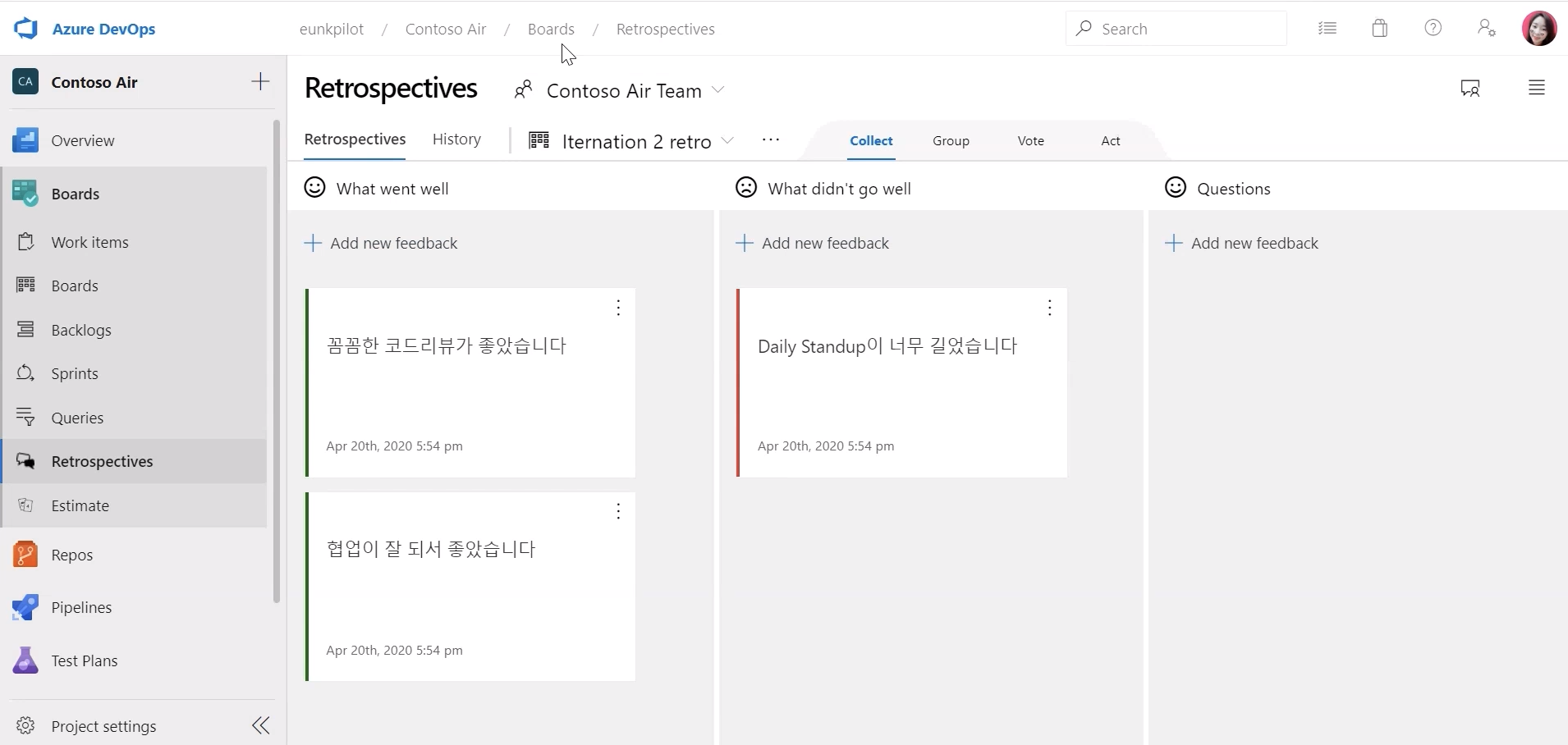The image size is (1568, 745).
Task: Click the Boards breadcrumb link
Action: pos(551,29)
